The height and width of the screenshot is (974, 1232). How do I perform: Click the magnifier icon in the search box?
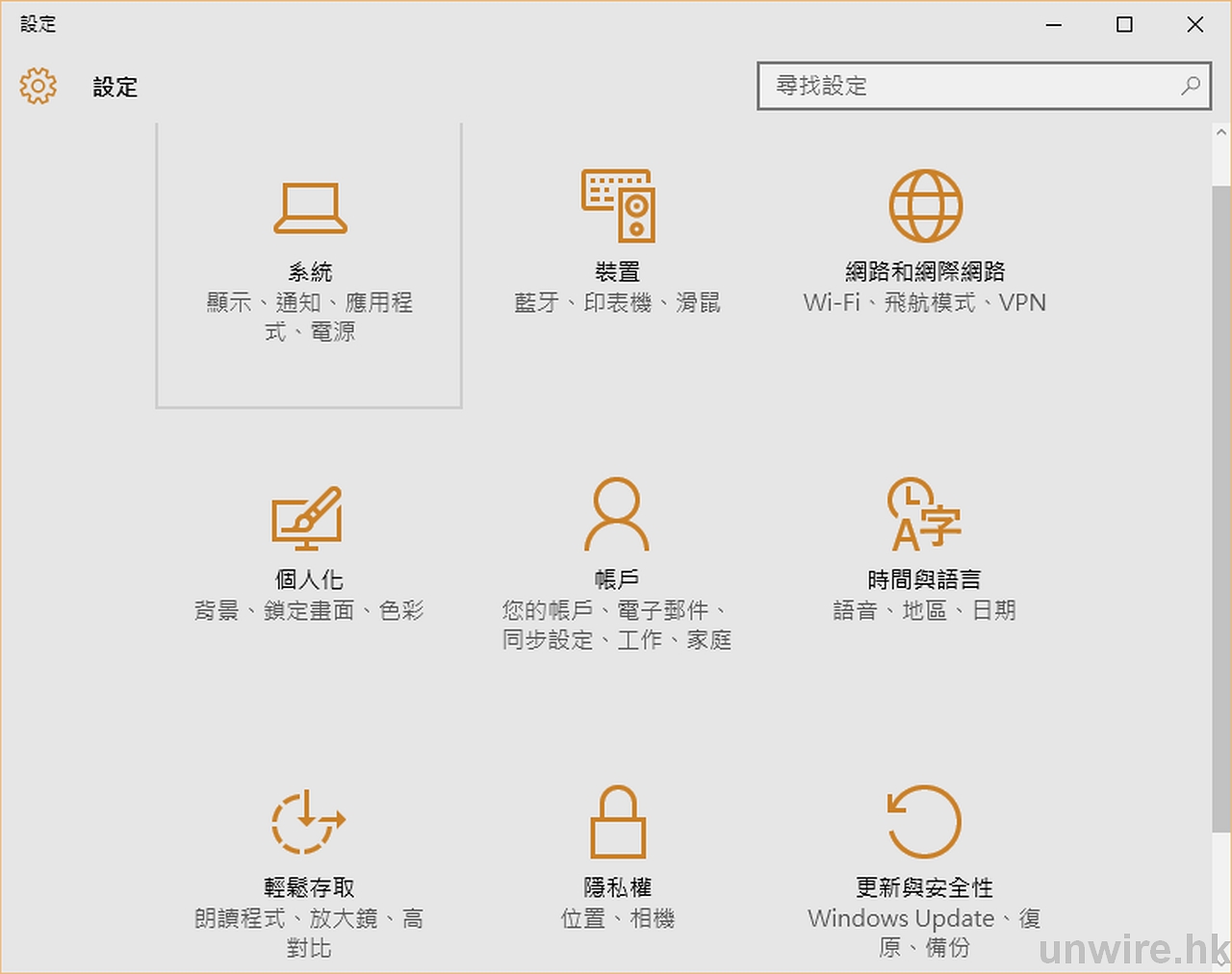click(1191, 86)
